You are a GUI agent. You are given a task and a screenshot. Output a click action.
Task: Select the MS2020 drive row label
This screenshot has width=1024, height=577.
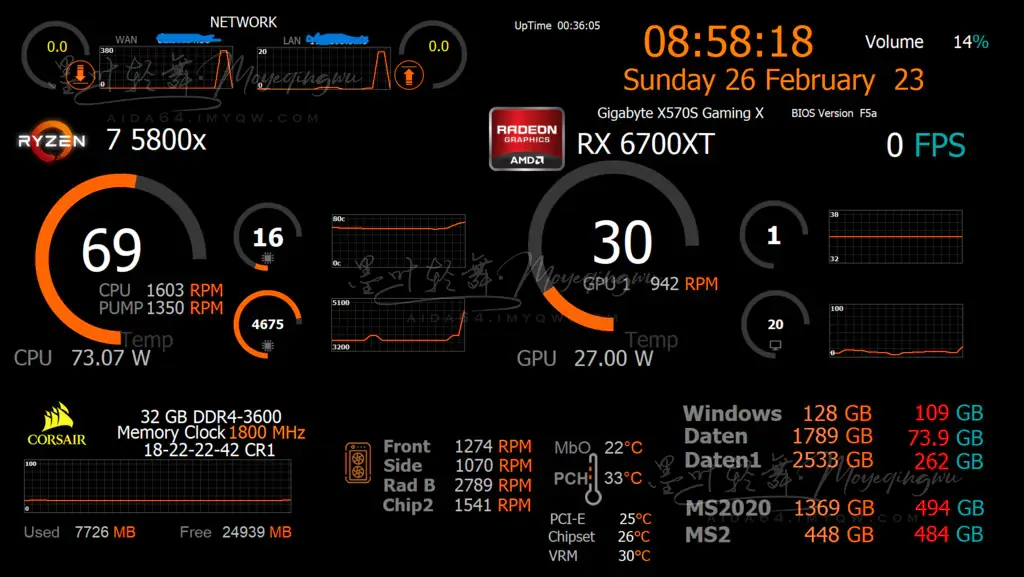pos(727,509)
